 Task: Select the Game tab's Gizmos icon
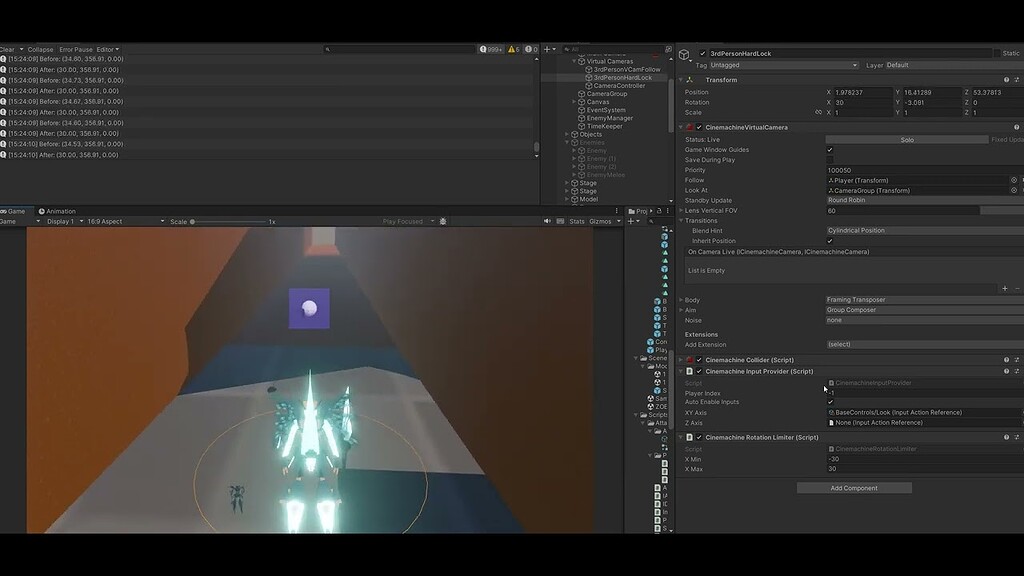601,222
